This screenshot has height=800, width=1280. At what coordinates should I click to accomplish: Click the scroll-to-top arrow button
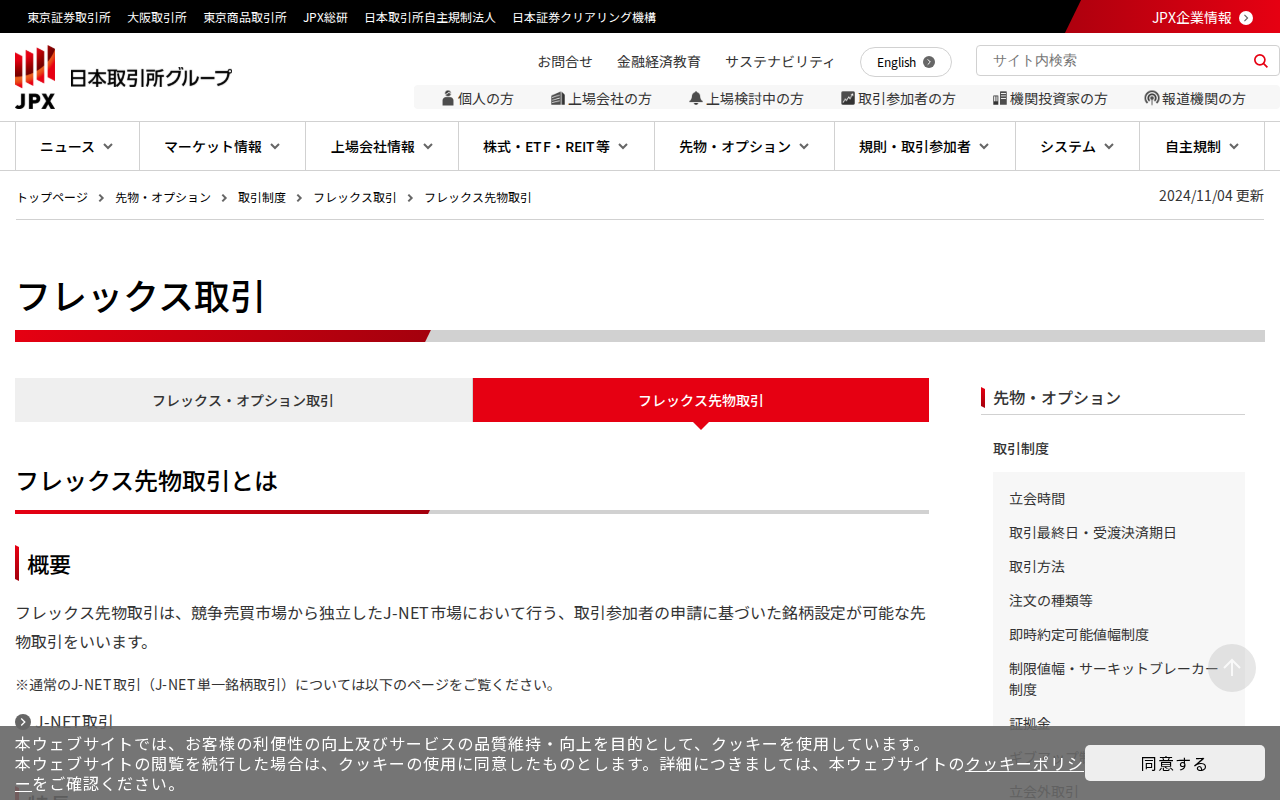pos(1232,668)
